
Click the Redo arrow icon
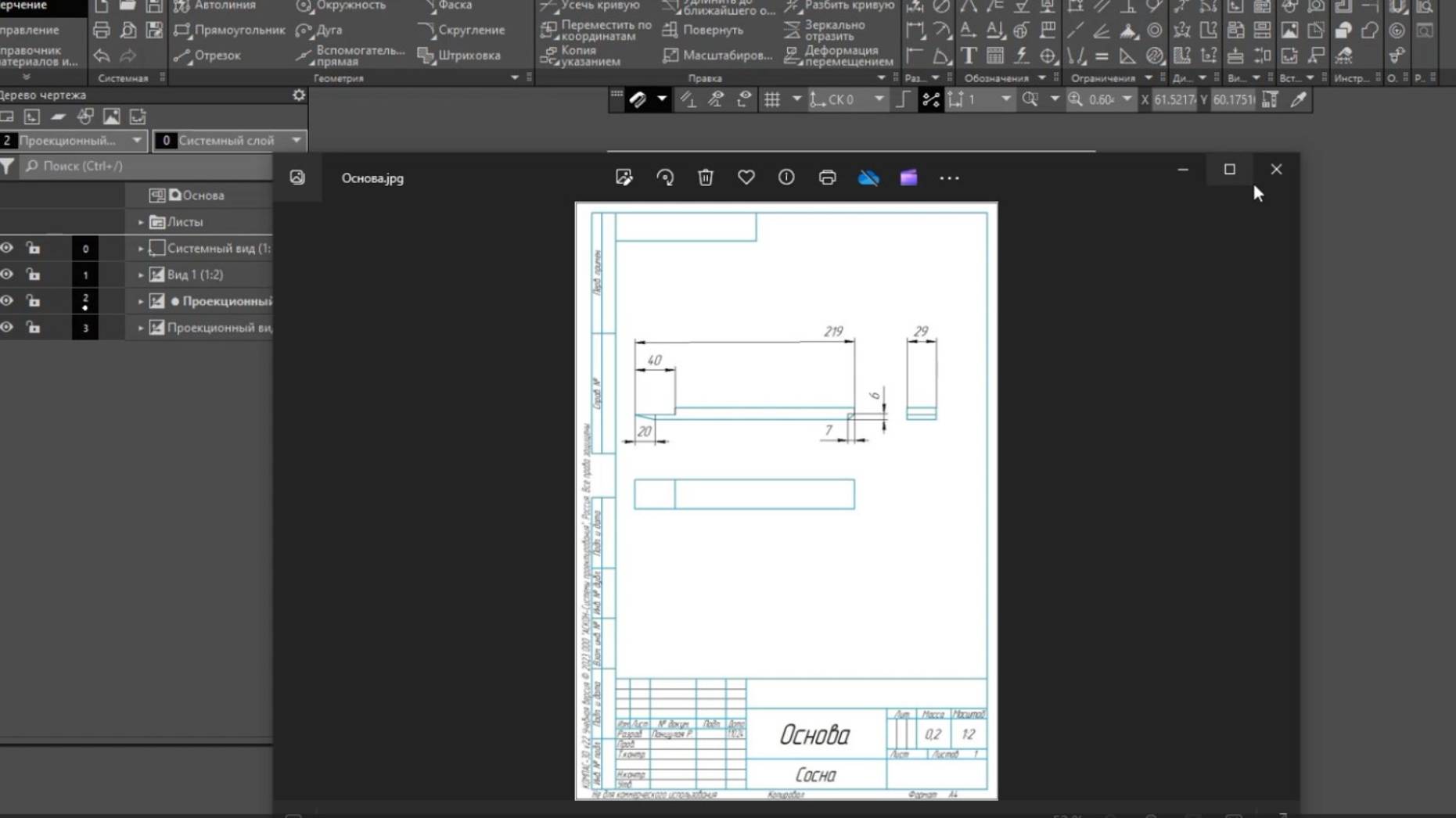[x=128, y=56]
